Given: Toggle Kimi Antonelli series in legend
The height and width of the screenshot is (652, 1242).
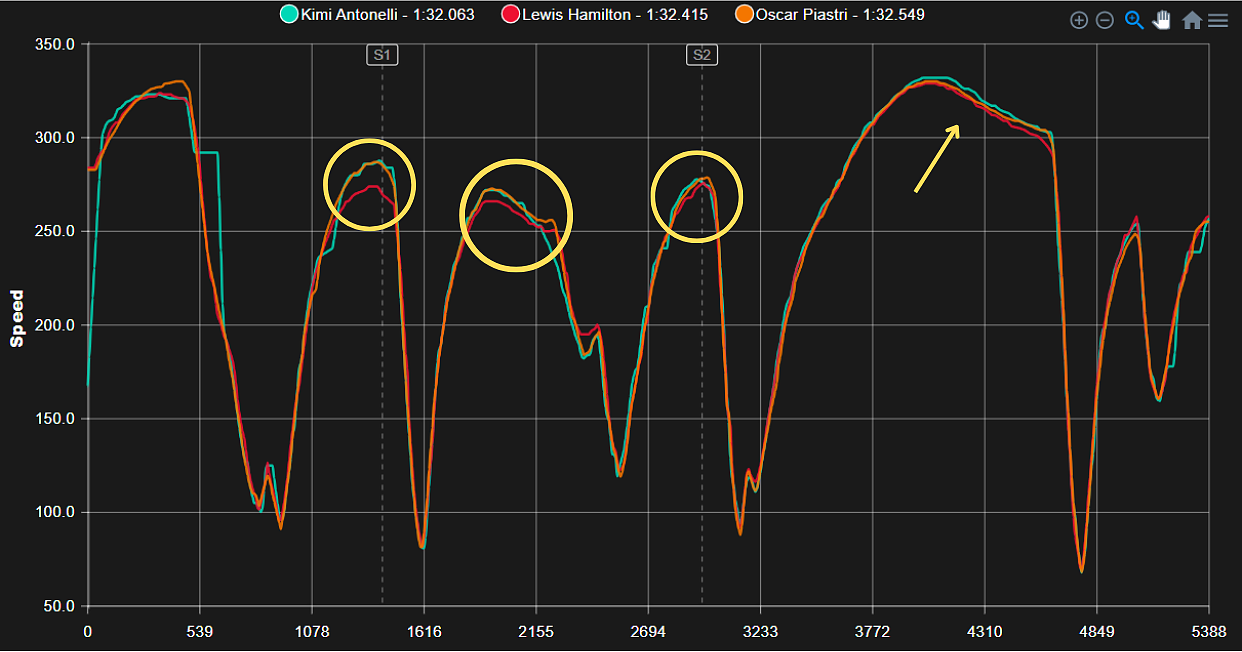Looking at the screenshot, I should [x=377, y=15].
